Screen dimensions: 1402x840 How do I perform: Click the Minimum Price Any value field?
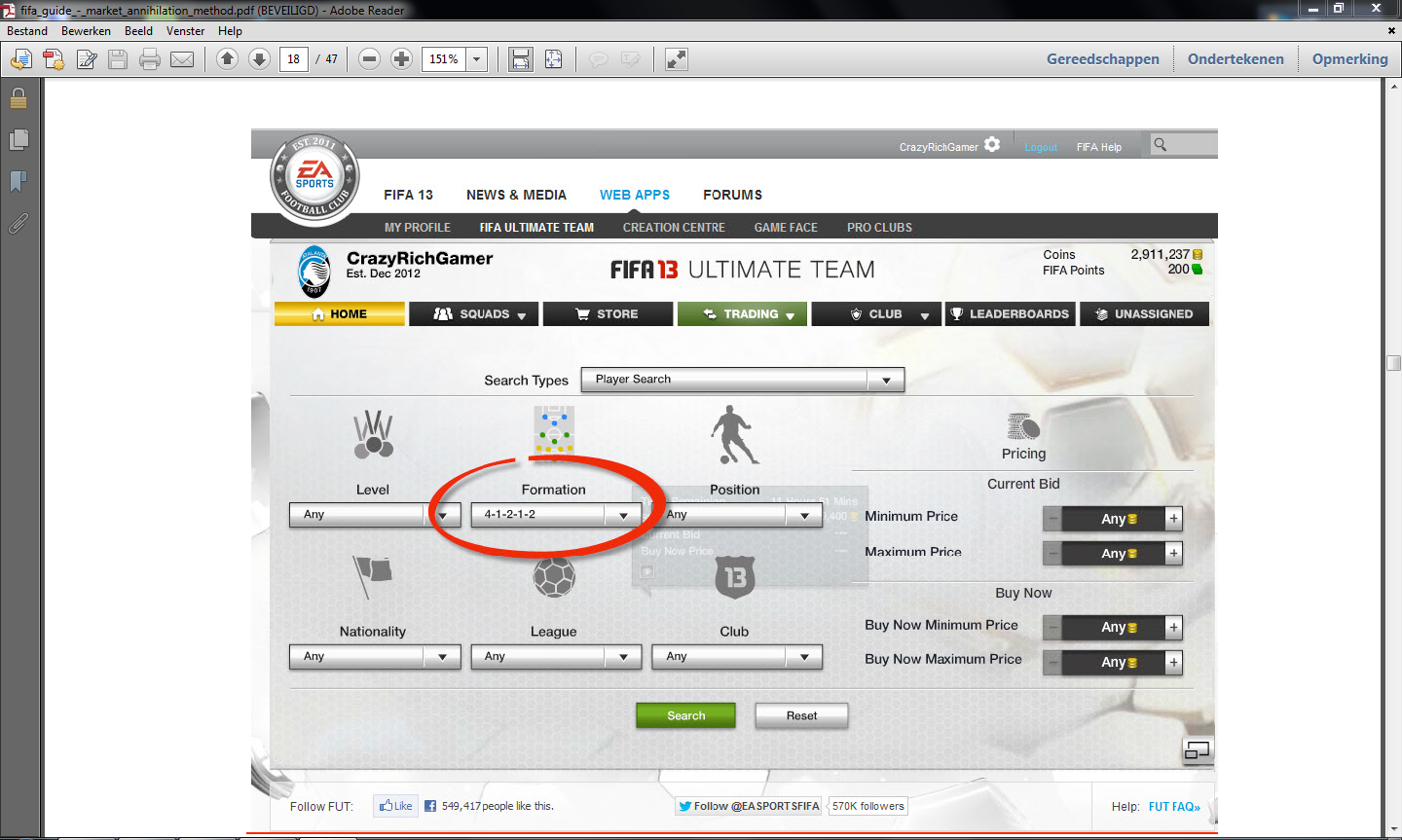[x=1114, y=519]
